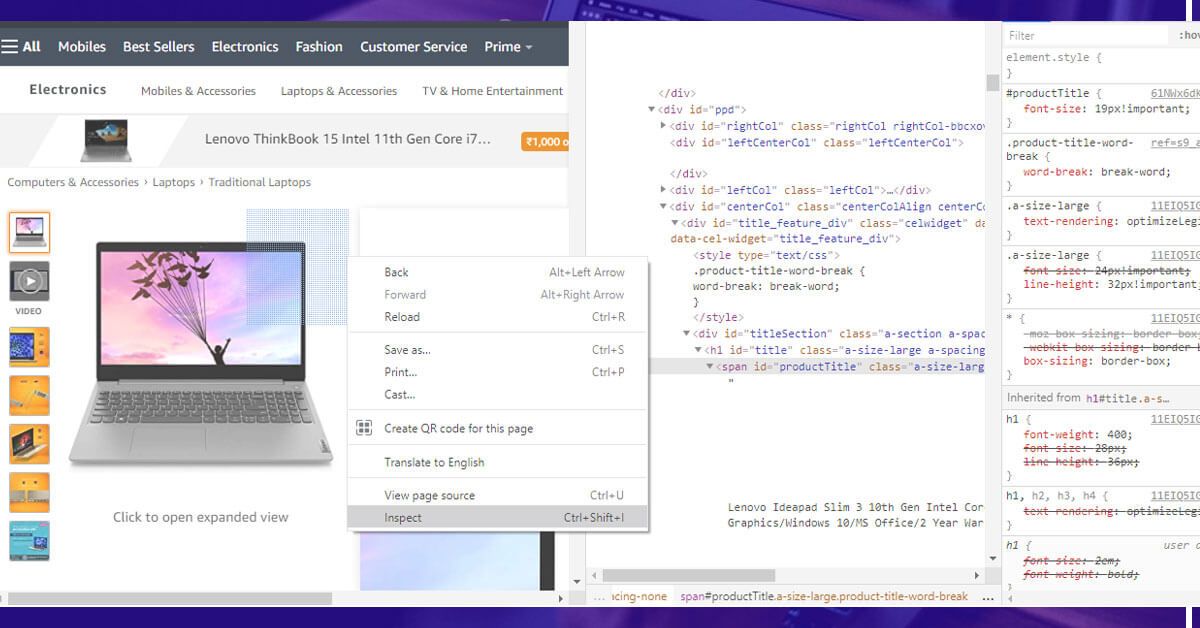Collapse the span id="productTitle" node
The width and height of the screenshot is (1200, 628).
tap(710, 367)
